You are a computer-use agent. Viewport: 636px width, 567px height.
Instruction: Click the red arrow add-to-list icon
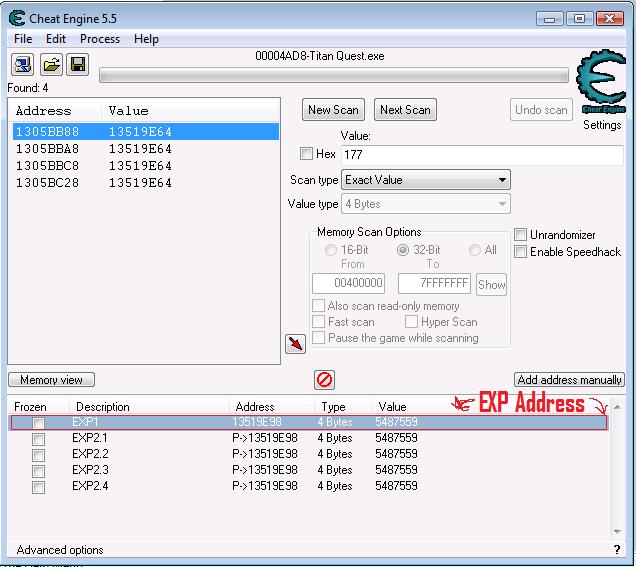pyautogui.click(x=295, y=344)
